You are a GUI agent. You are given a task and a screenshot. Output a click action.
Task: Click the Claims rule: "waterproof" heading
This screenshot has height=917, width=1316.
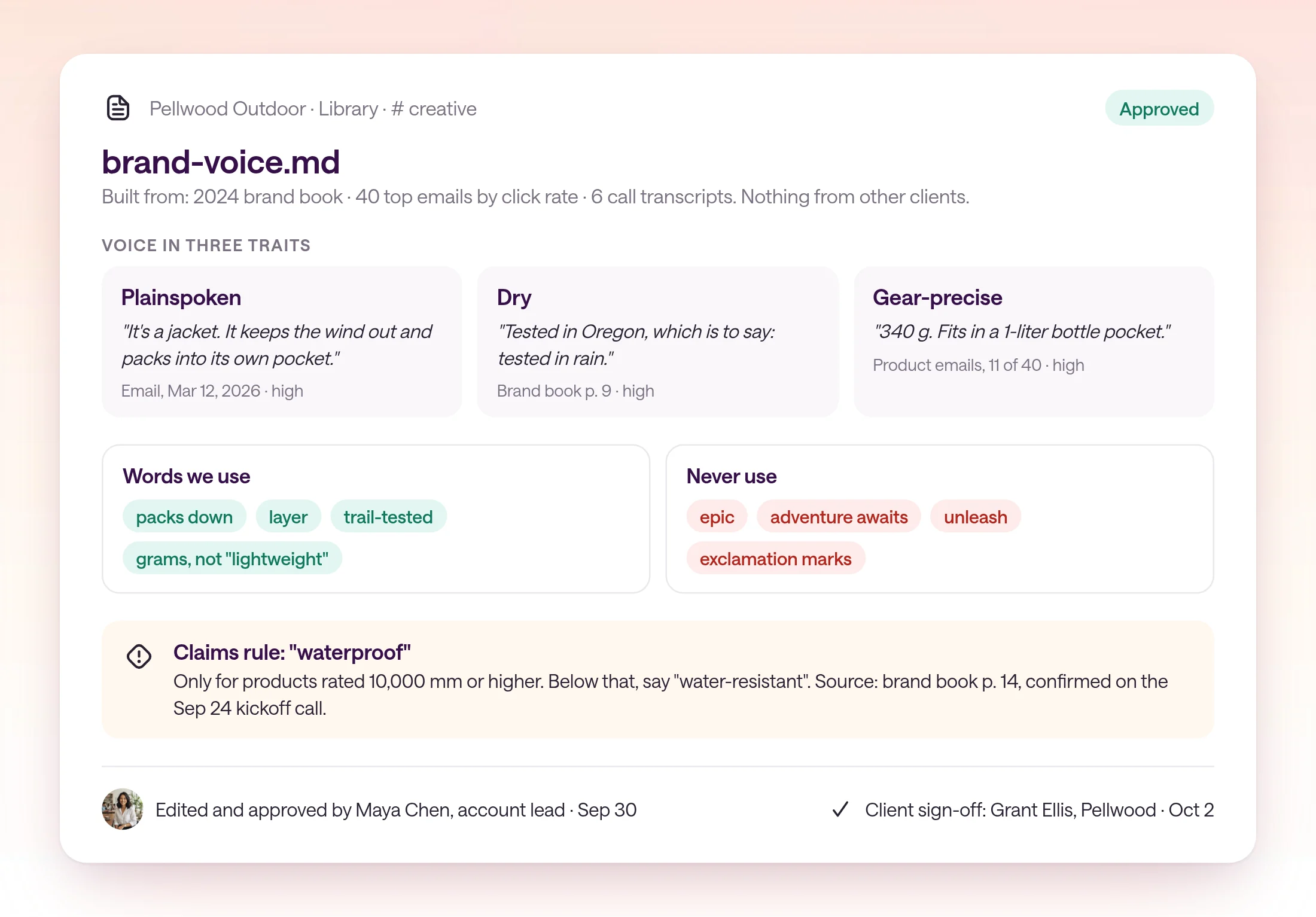[x=292, y=653]
